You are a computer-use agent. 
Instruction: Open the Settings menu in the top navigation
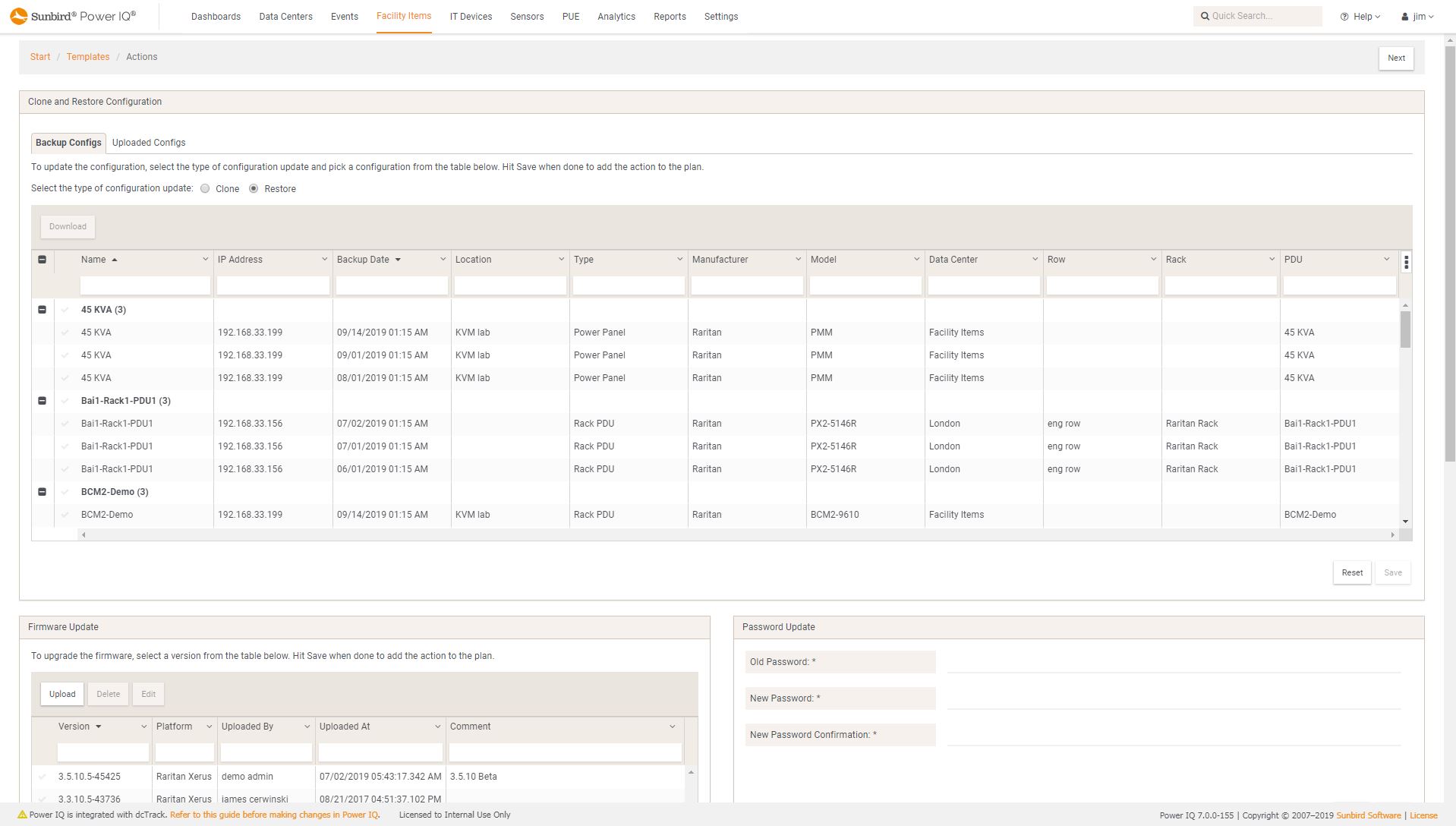720,16
